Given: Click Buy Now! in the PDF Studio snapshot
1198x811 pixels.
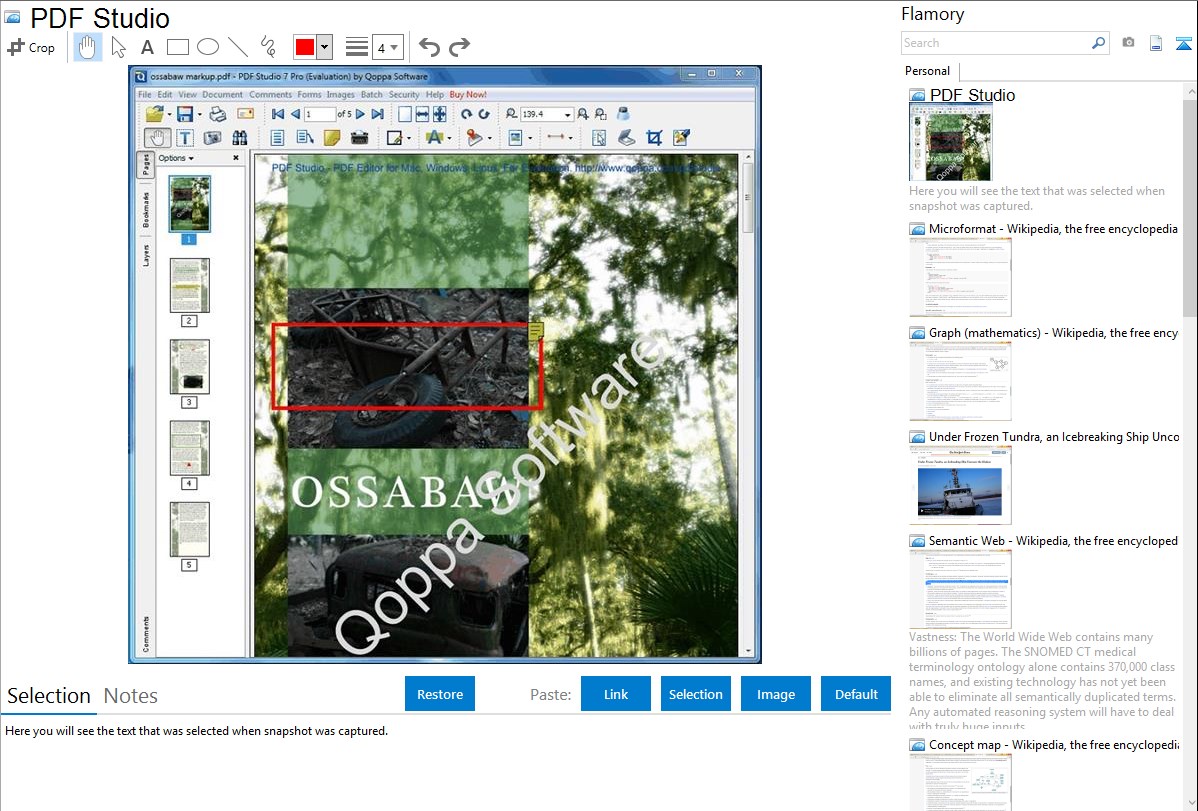Looking at the screenshot, I should click(468, 95).
